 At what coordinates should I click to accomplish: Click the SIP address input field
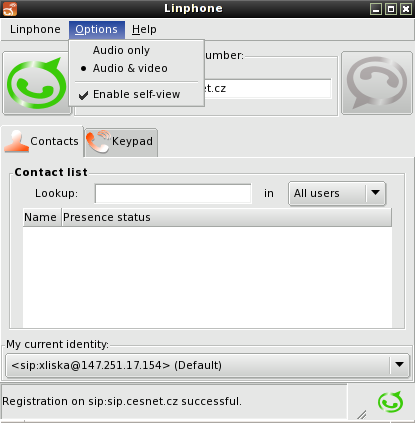pos(268,88)
